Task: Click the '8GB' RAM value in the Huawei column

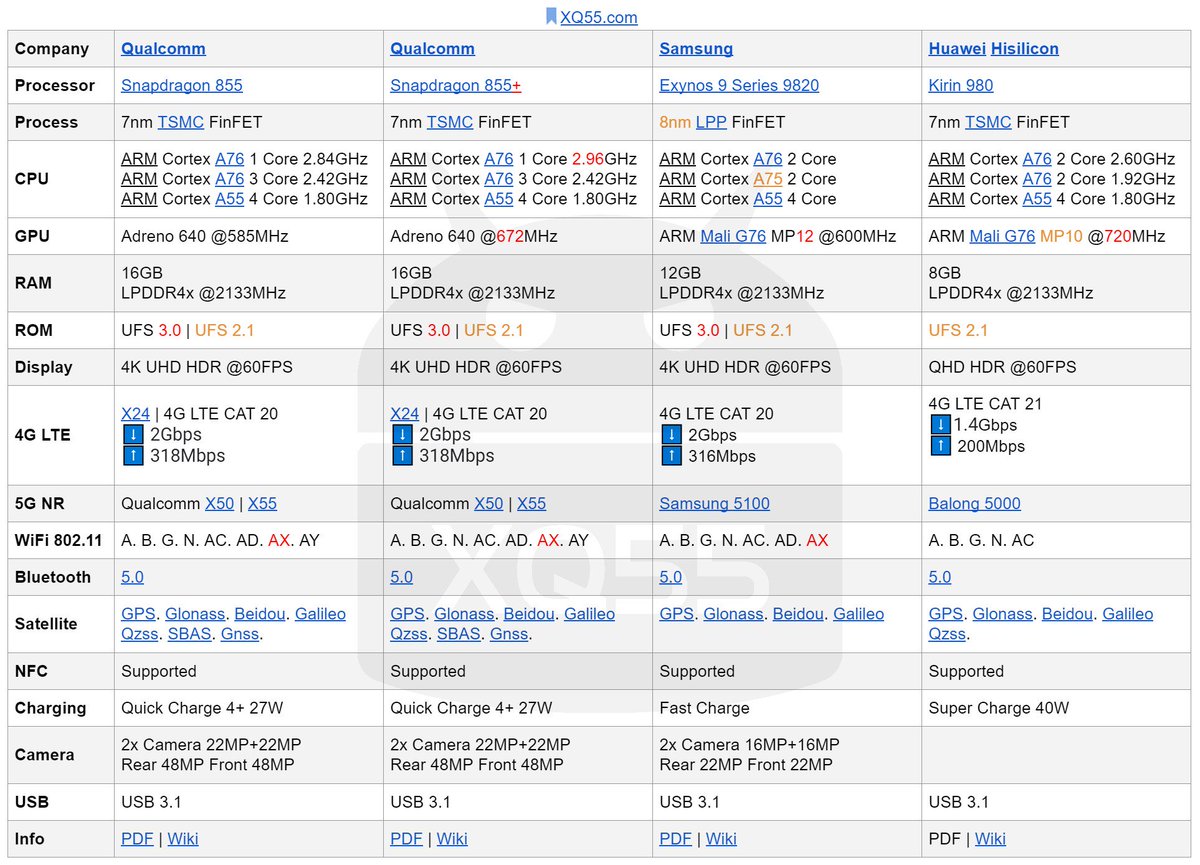Action: (945, 273)
